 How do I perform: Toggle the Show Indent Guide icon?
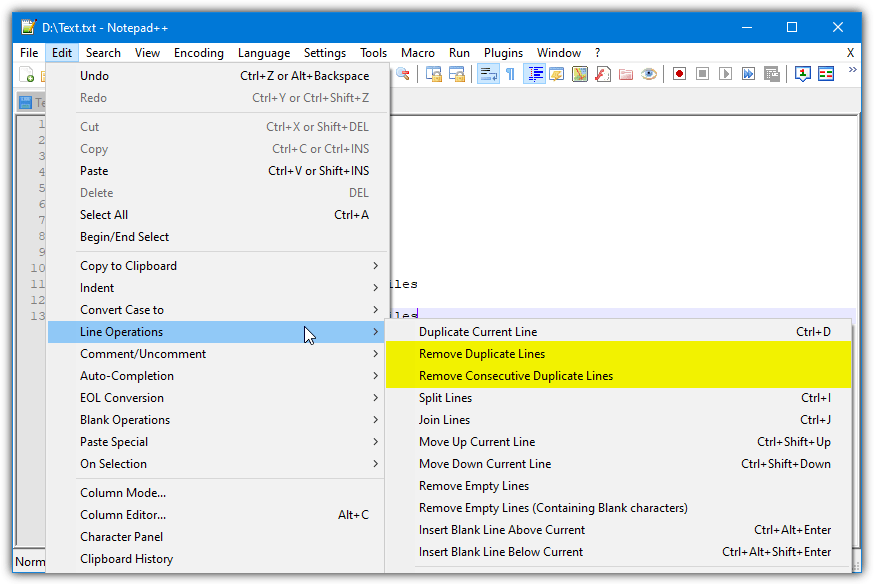[x=536, y=73]
